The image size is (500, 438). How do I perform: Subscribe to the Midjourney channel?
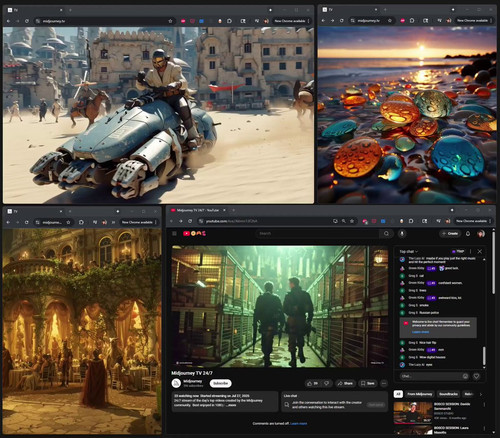220,383
